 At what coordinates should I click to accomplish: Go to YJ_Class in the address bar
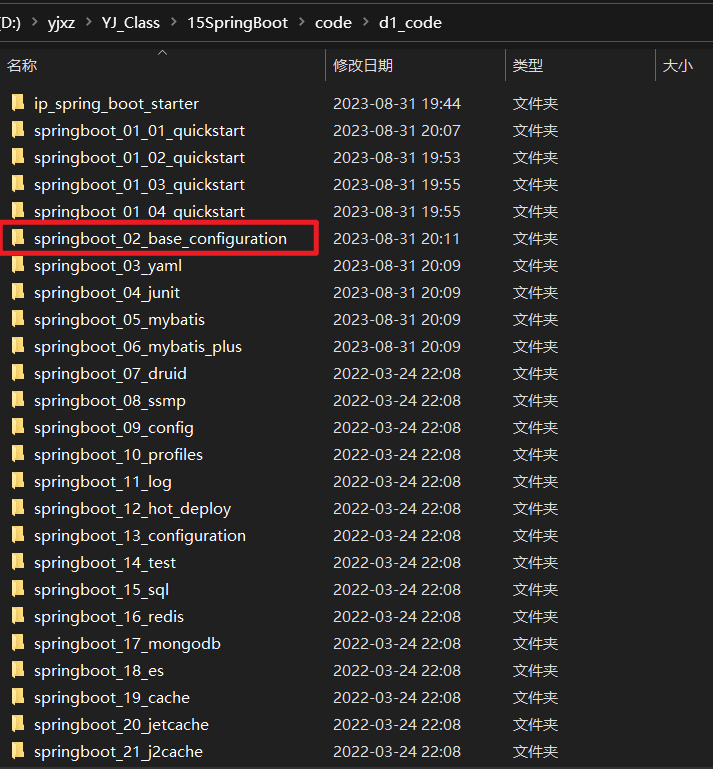click(131, 23)
